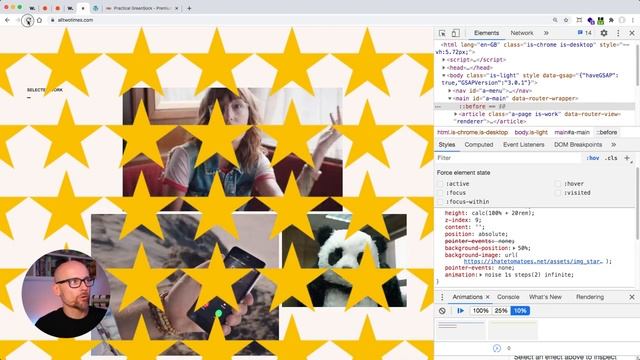640x360 pixels.
Task: Expand the nav id a-menu node
Action: 450,91
